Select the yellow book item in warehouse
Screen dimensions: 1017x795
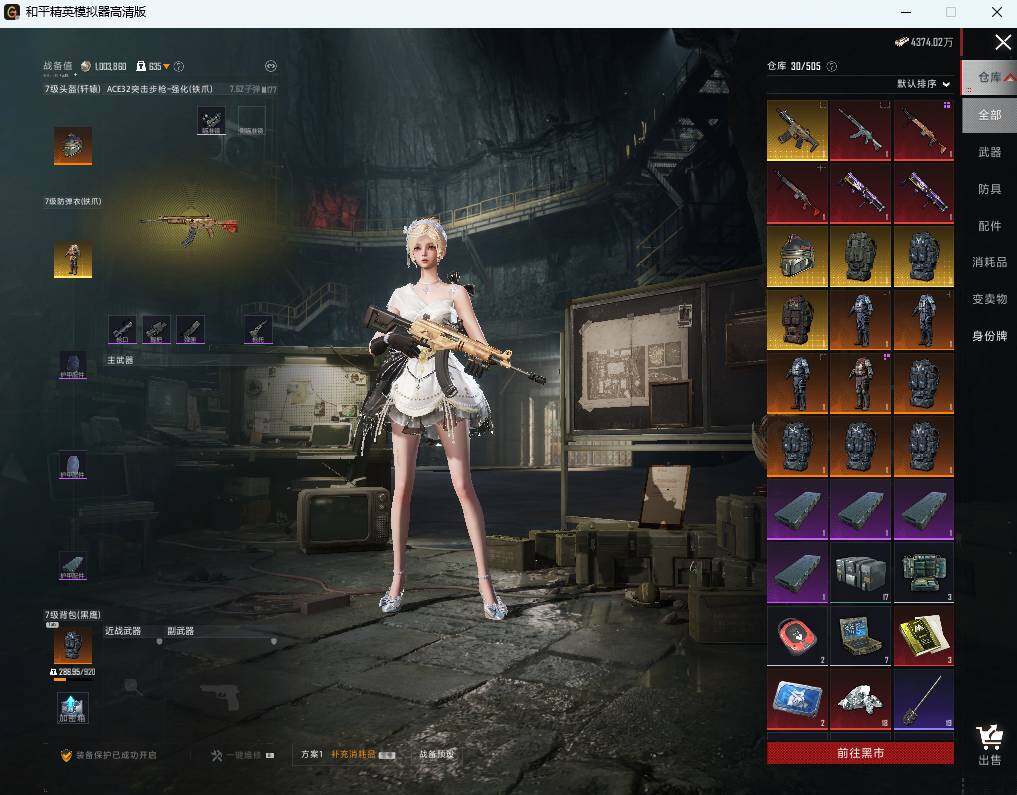924,635
